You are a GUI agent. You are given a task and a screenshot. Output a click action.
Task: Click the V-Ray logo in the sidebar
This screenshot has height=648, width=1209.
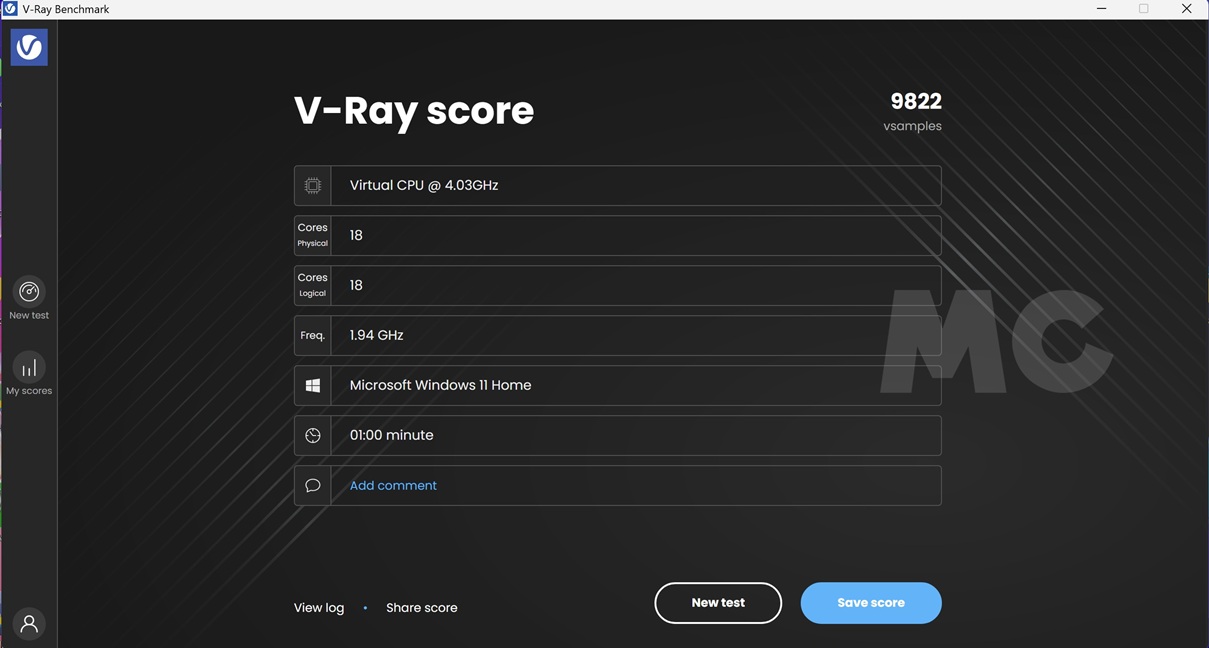pos(29,47)
